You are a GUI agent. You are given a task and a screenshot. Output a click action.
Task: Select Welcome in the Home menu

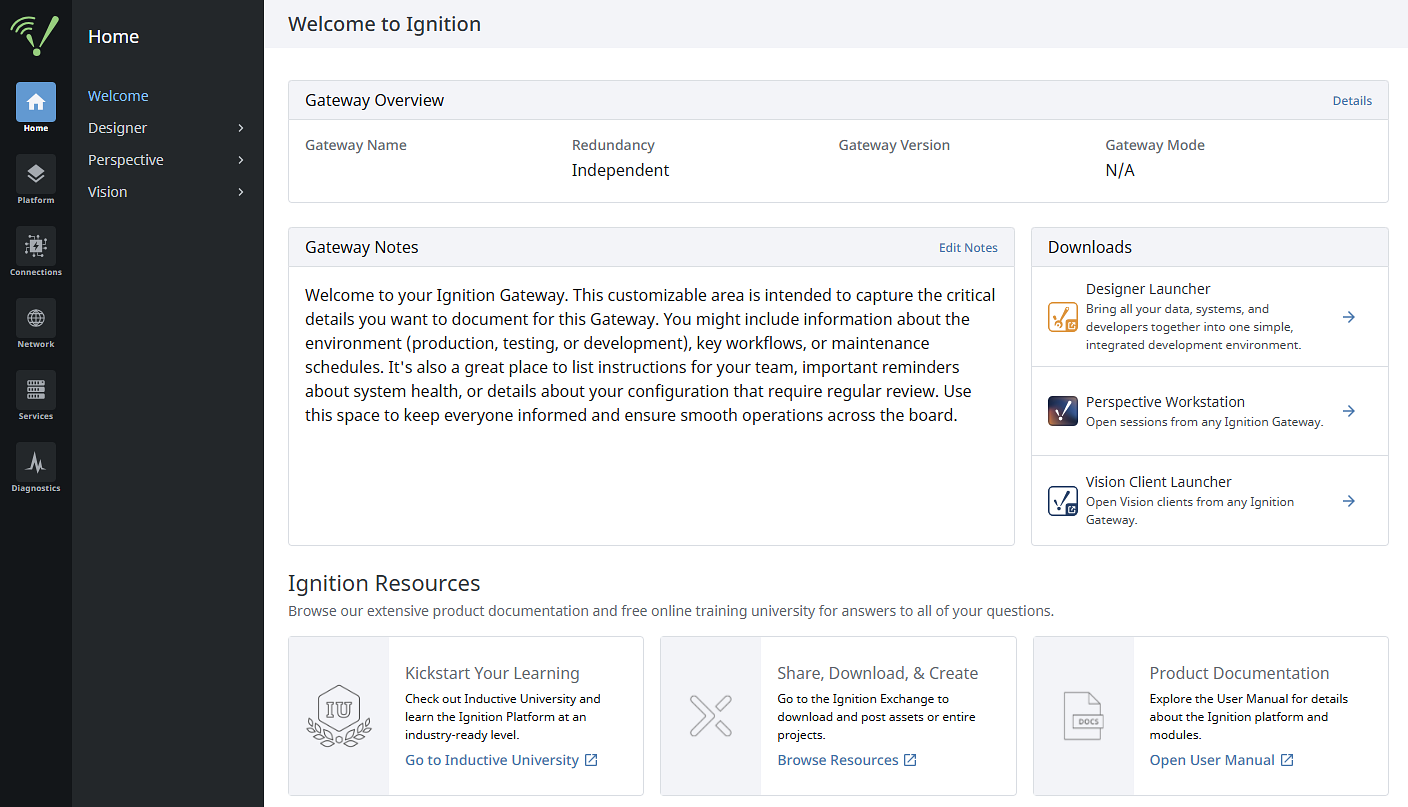click(118, 96)
